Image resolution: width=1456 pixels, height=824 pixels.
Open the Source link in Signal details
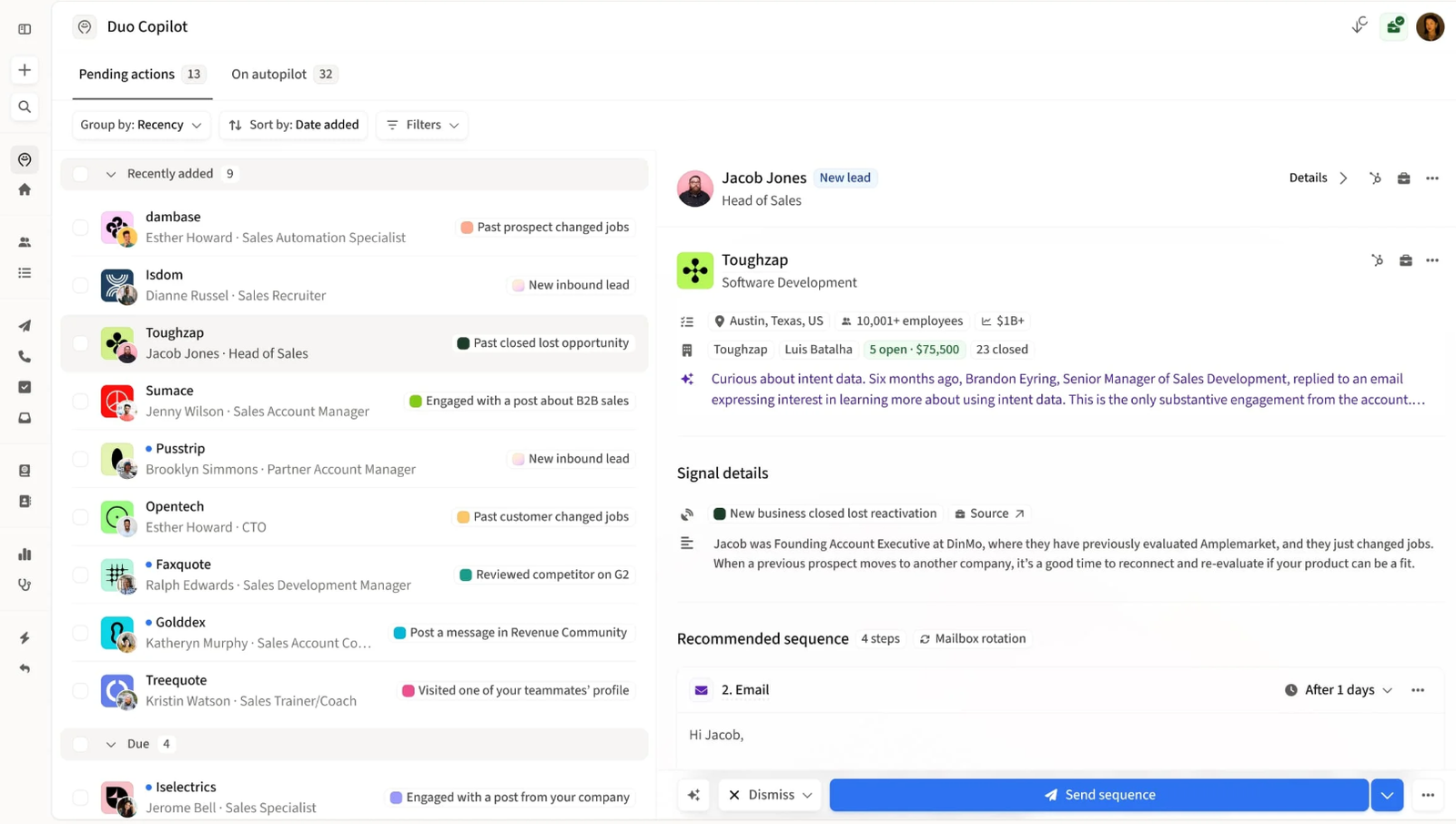point(989,514)
